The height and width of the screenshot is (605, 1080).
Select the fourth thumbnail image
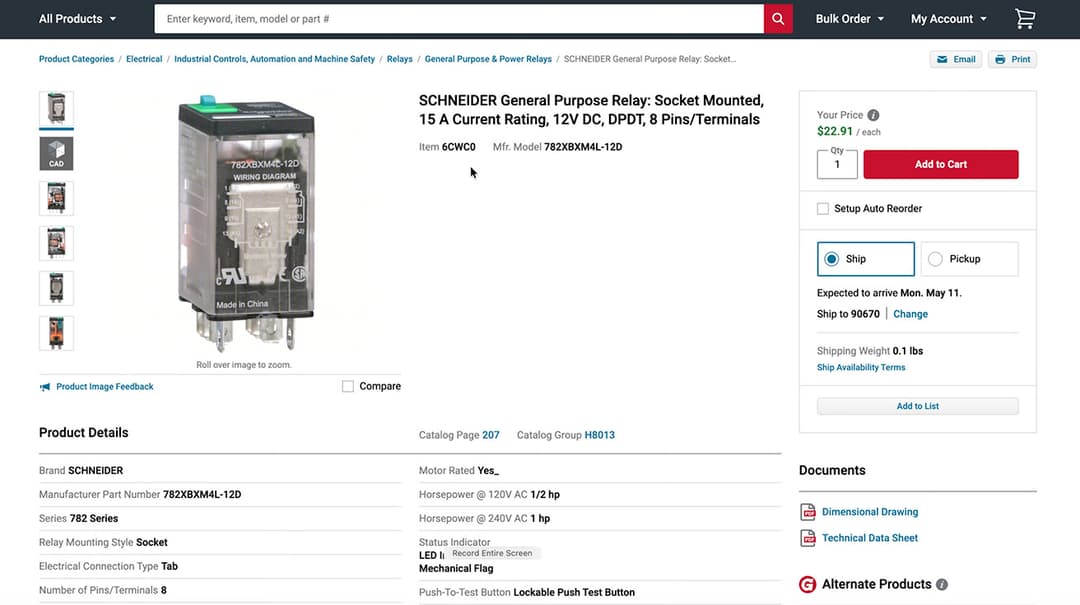(x=56, y=243)
